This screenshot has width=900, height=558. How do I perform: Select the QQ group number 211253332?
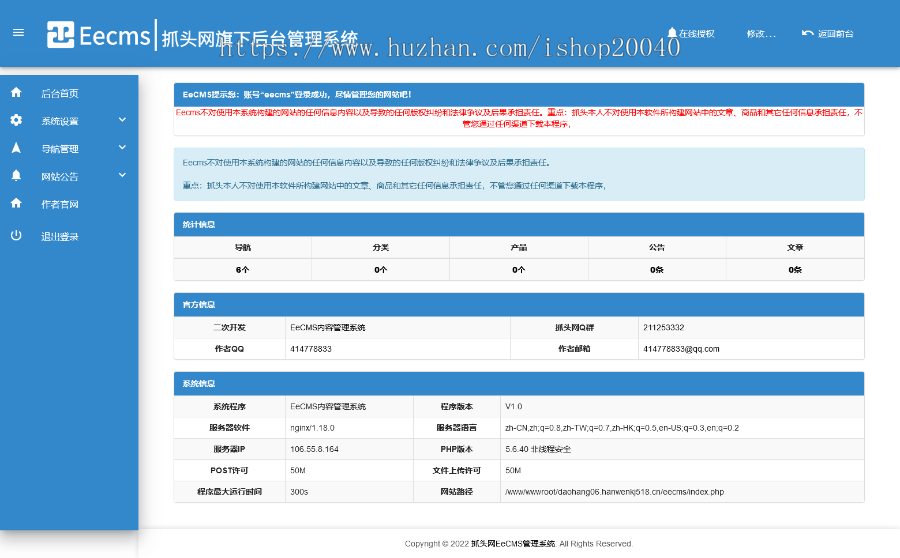664,327
